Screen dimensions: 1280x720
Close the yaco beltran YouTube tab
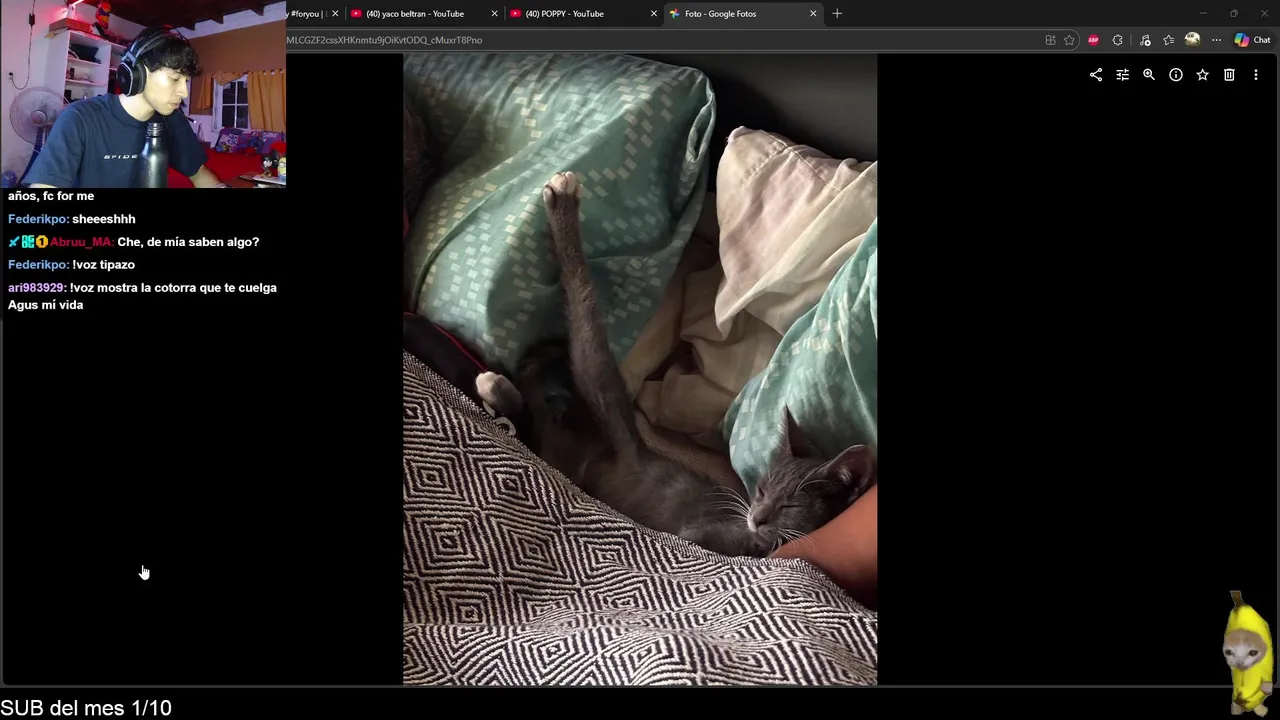click(494, 14)
